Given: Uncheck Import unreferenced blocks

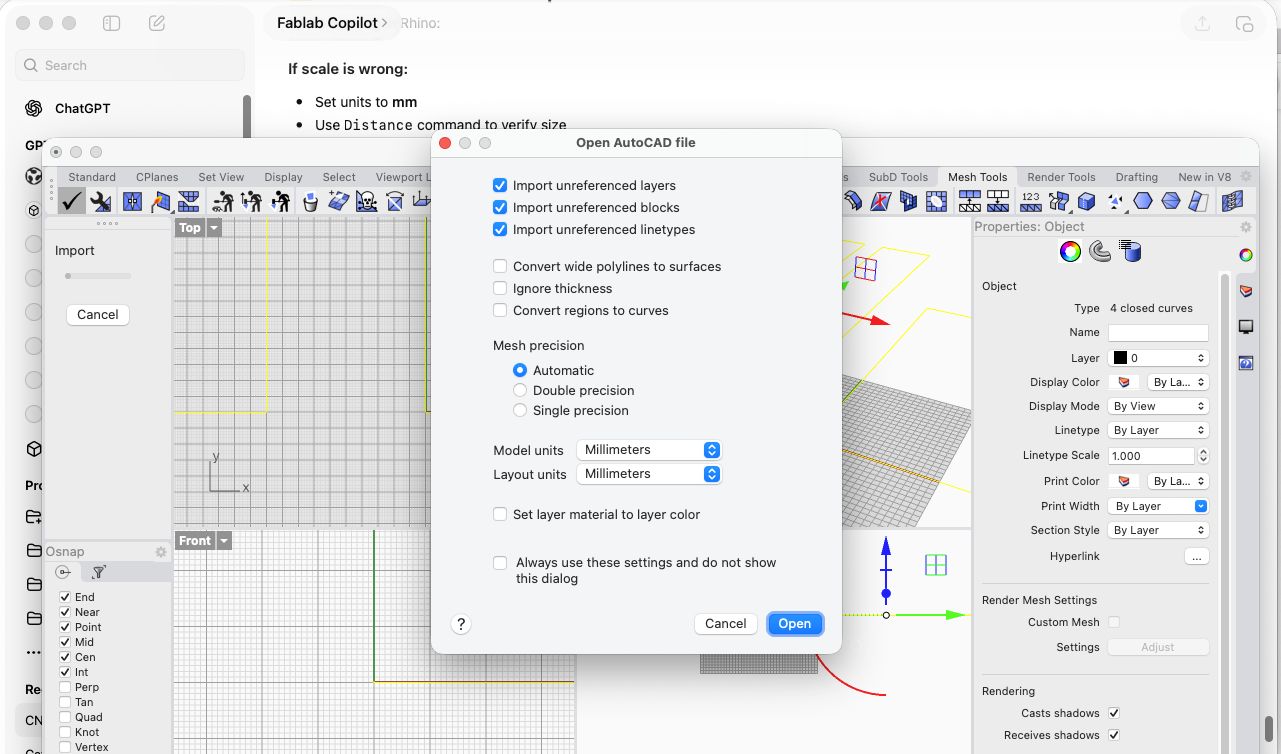Looking at the screenshot, I should (x=500, y=207).
